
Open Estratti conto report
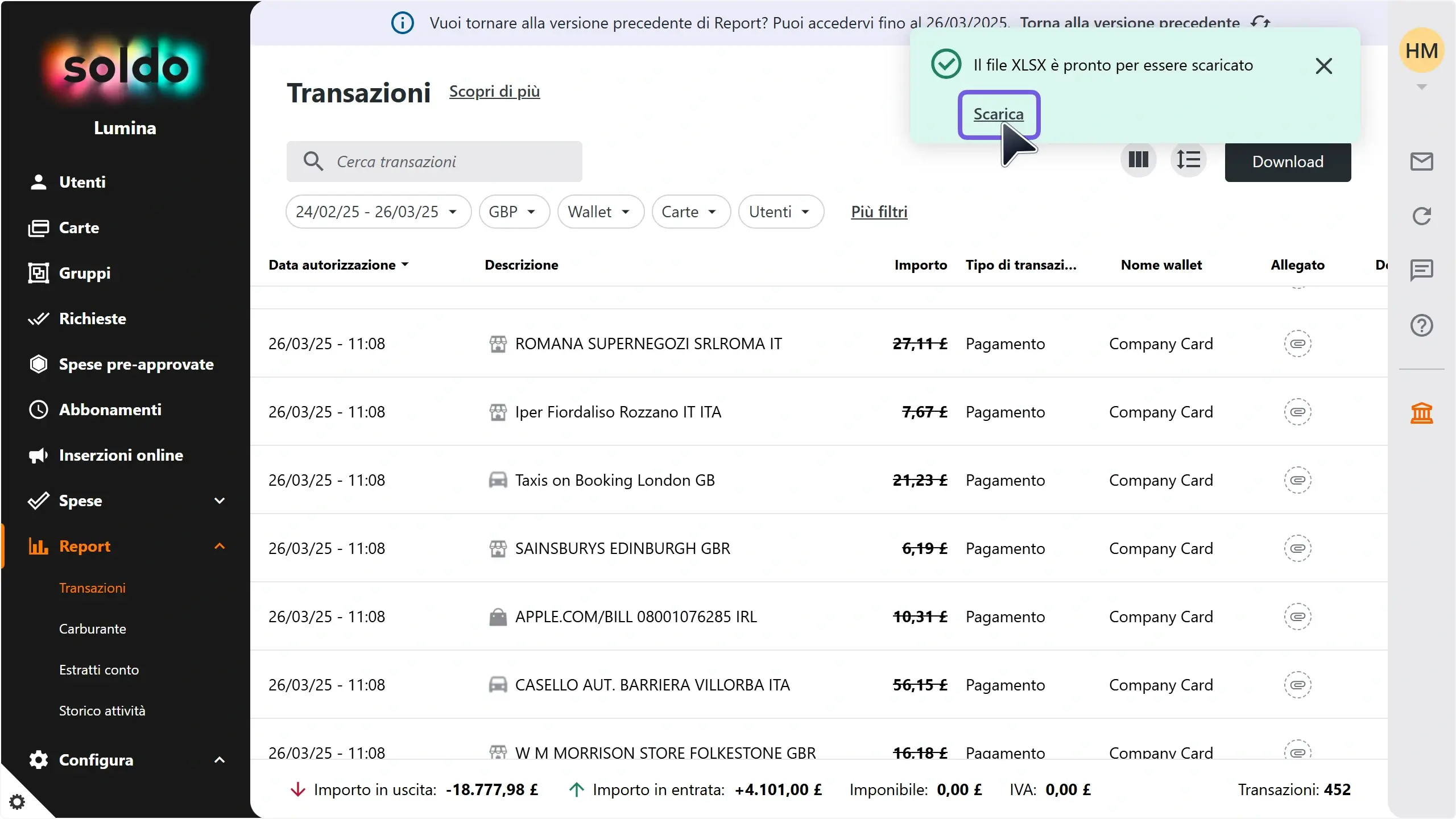click(99, 669)
